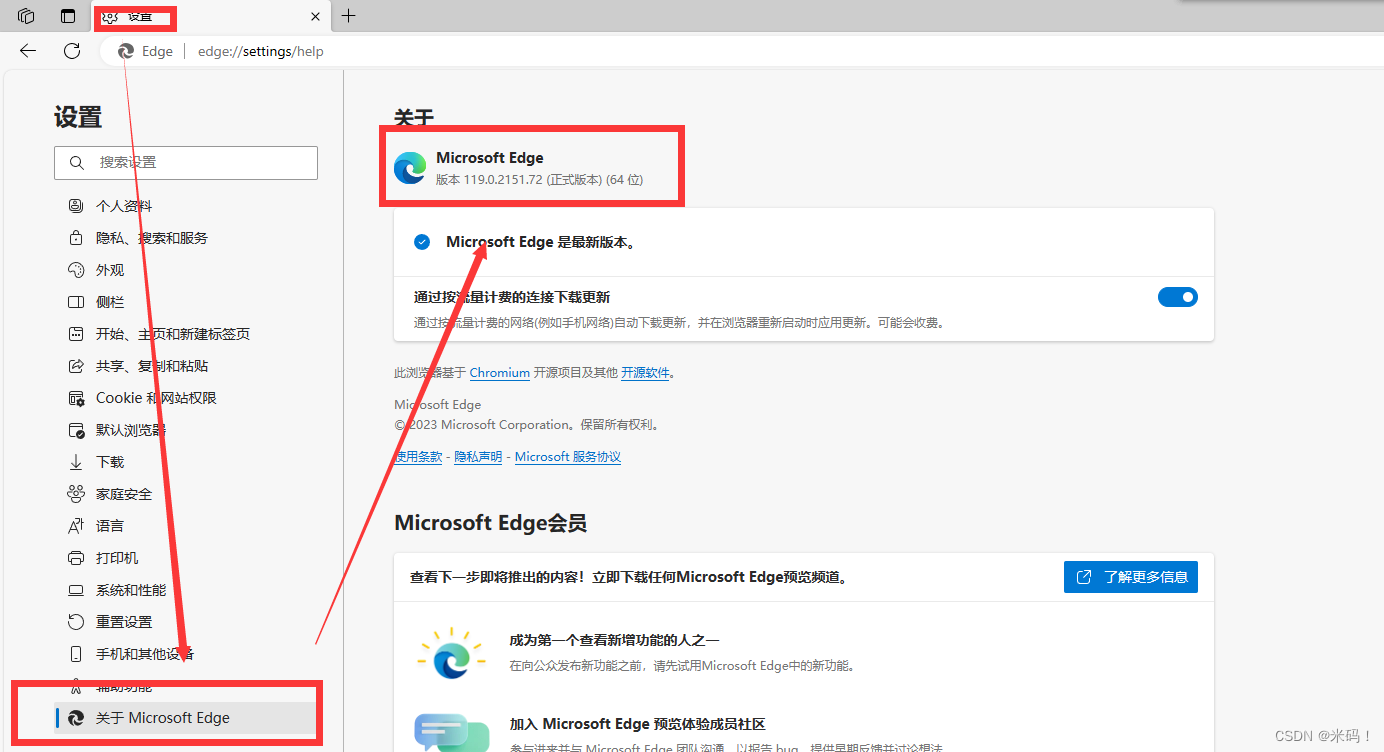
Task: Select 关于 Microsoft Edge in the sidebar
Action: pyautogui.click(x=186, y=718)
